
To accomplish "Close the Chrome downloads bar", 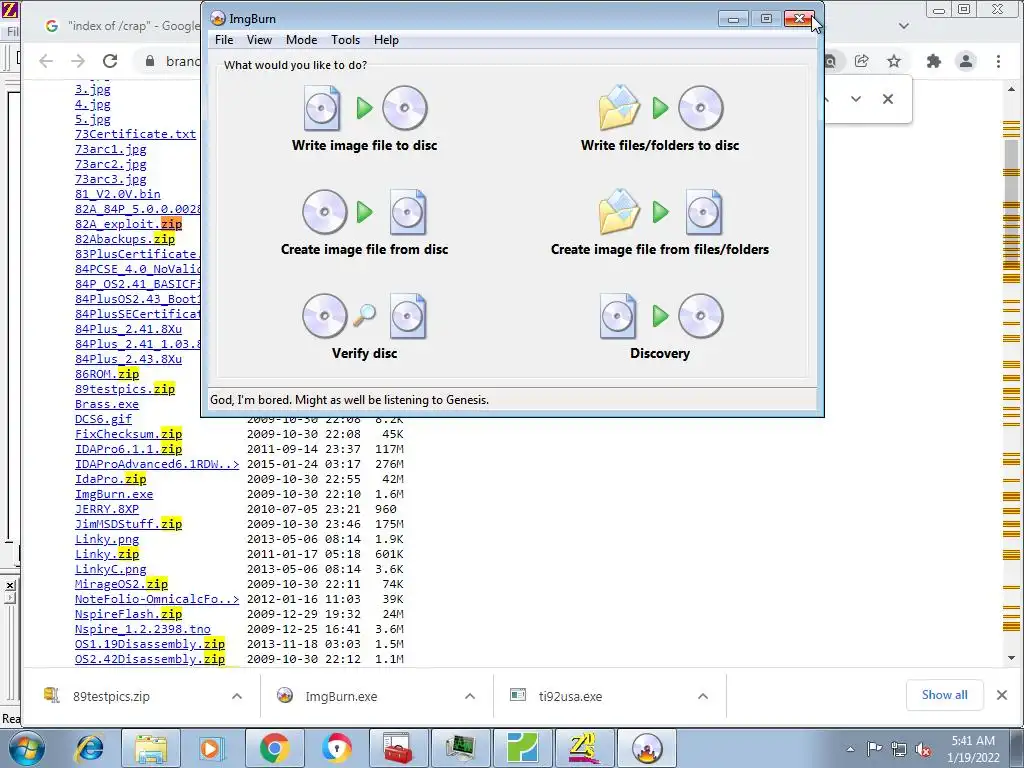I will coord(1002,695).
